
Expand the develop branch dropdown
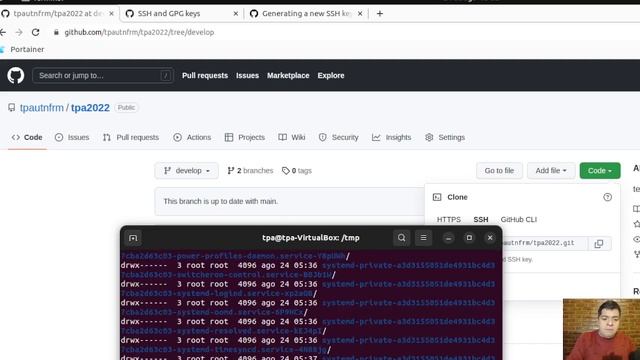pos(187,171)
